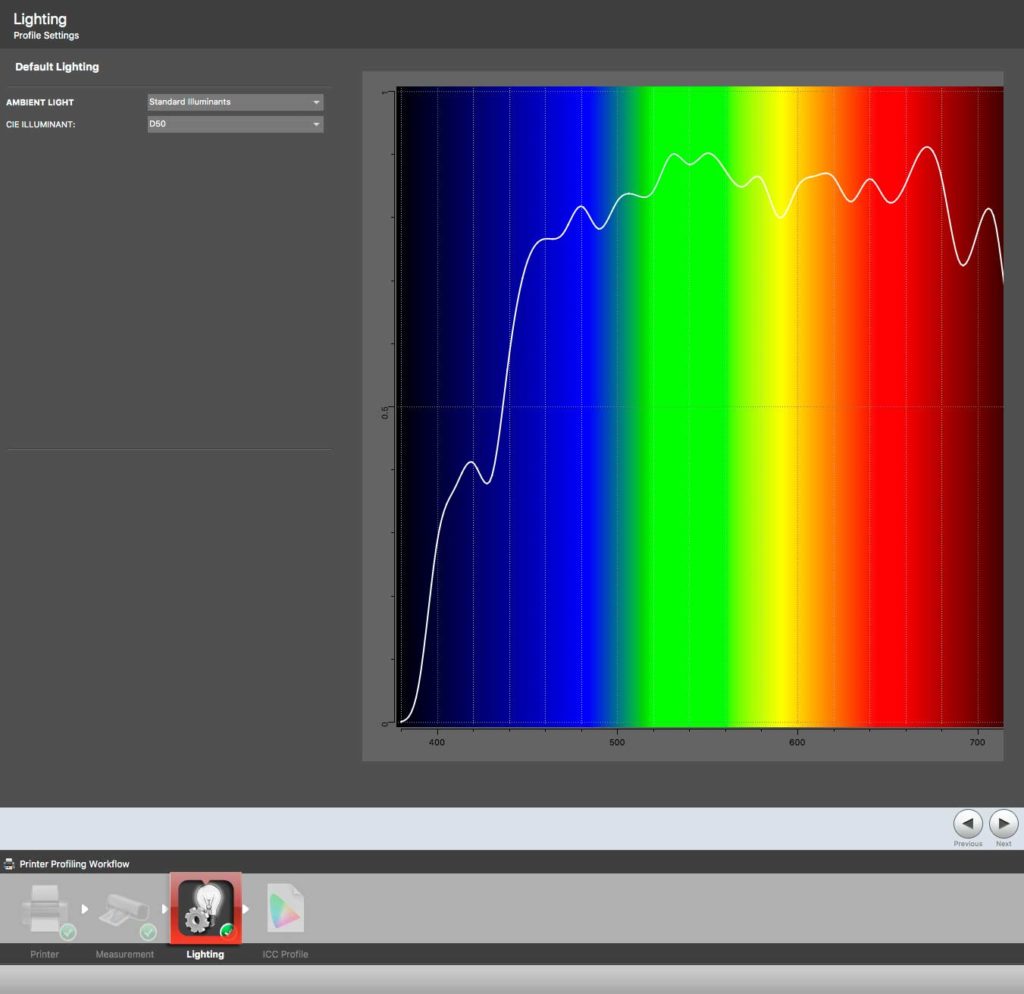Click the ICC Profile step label
The height and width of the screenshot is (994, 1024).
tap(285, 954)
